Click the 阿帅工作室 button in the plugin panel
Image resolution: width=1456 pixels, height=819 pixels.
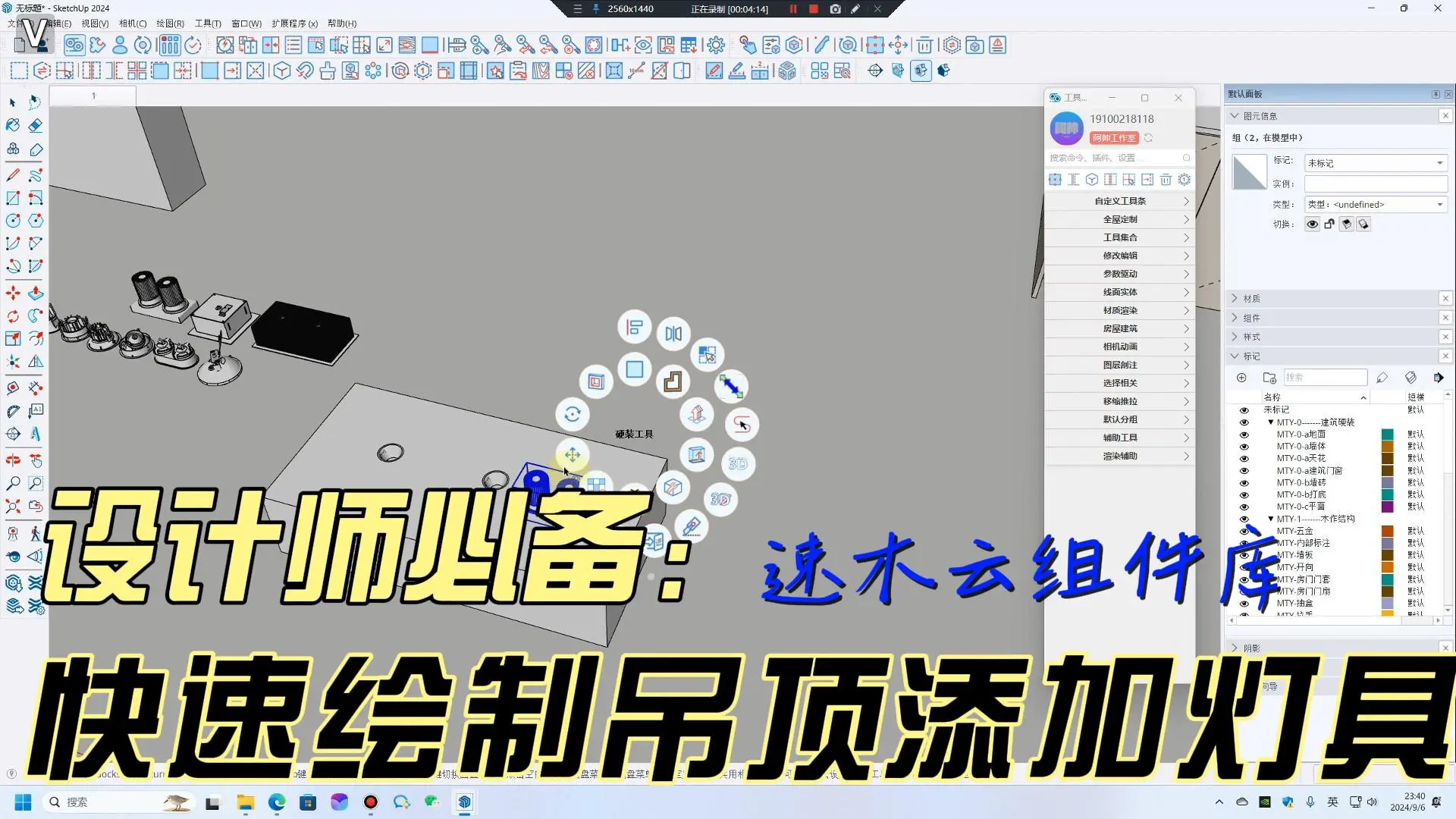click(x=1113, y=138)
